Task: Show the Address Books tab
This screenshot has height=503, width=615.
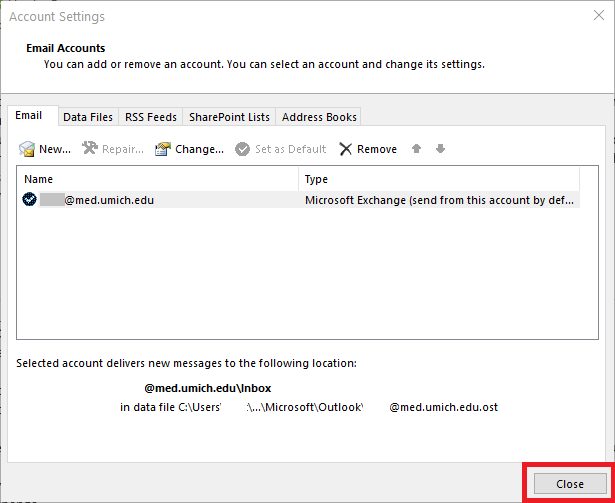Action: point(318,117)
